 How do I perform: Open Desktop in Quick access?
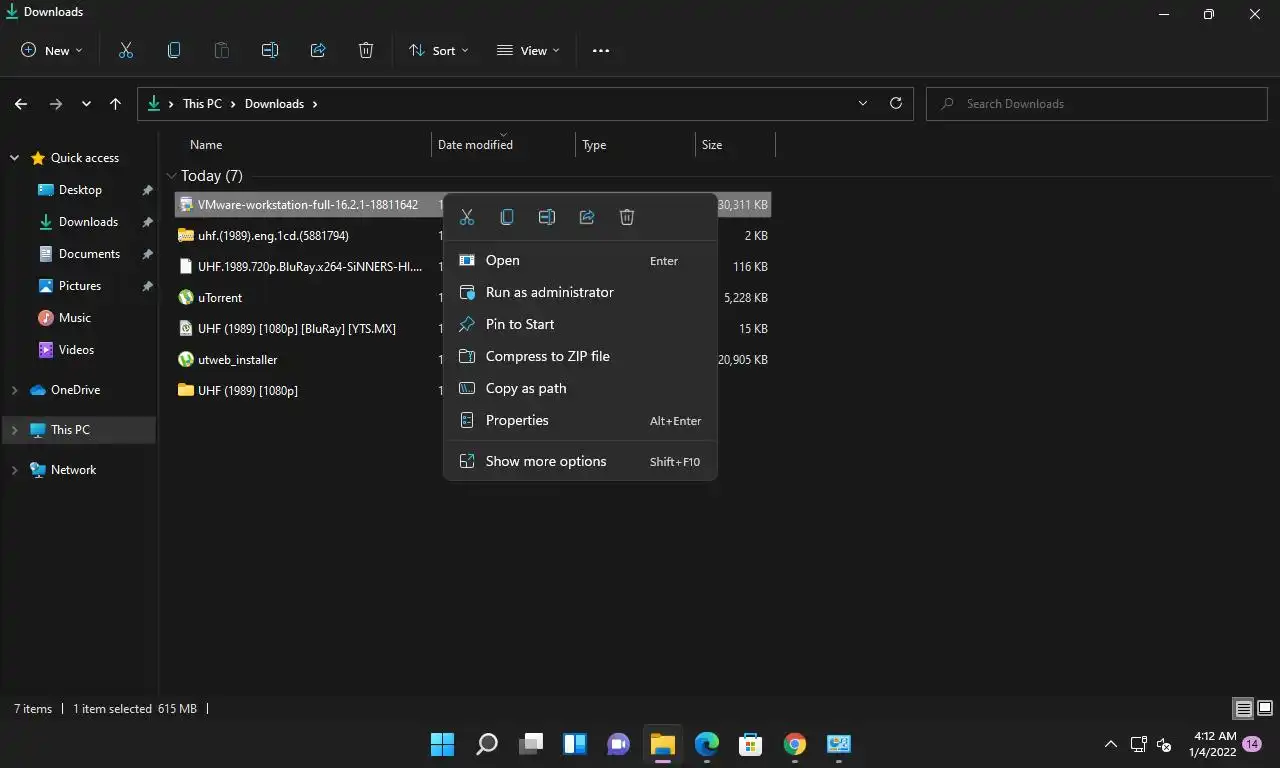(80, 190)
